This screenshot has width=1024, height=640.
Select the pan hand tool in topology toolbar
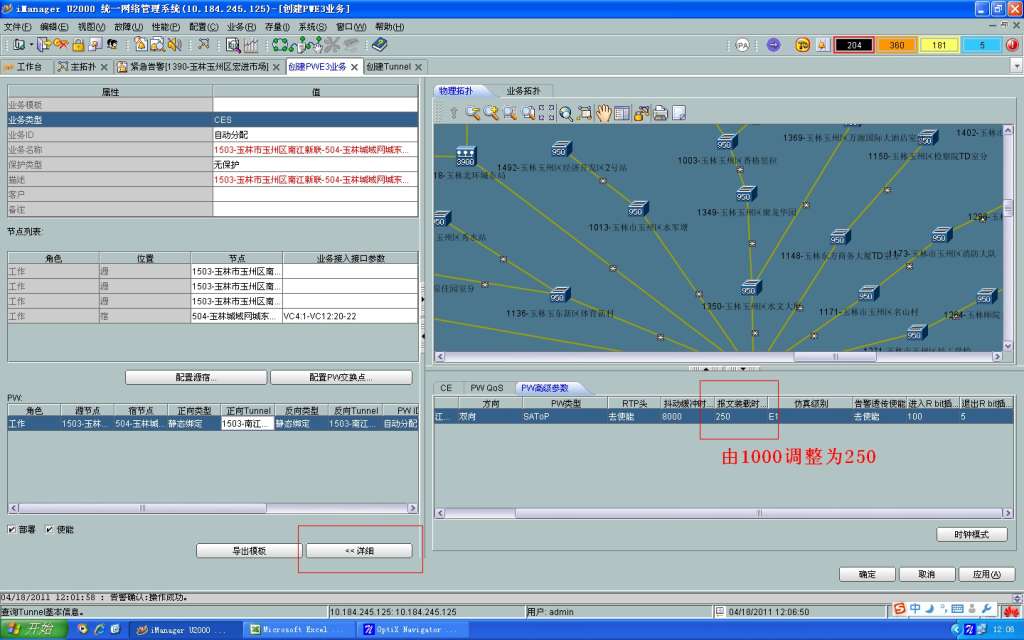[604, 113]
